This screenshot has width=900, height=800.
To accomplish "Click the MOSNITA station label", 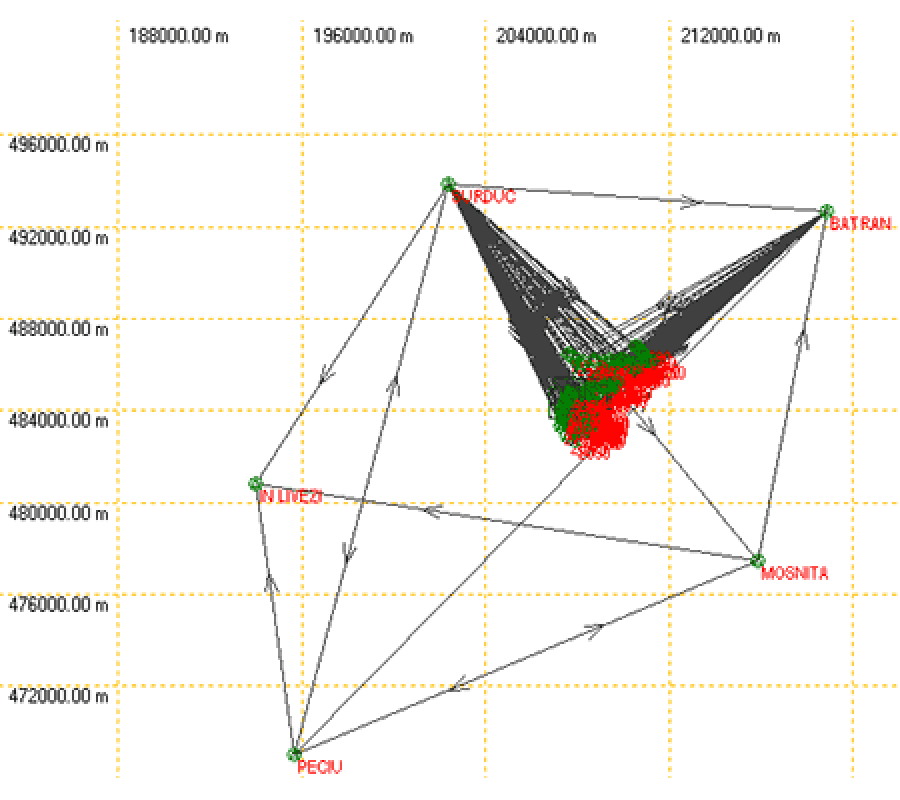I will pos(794,573).
